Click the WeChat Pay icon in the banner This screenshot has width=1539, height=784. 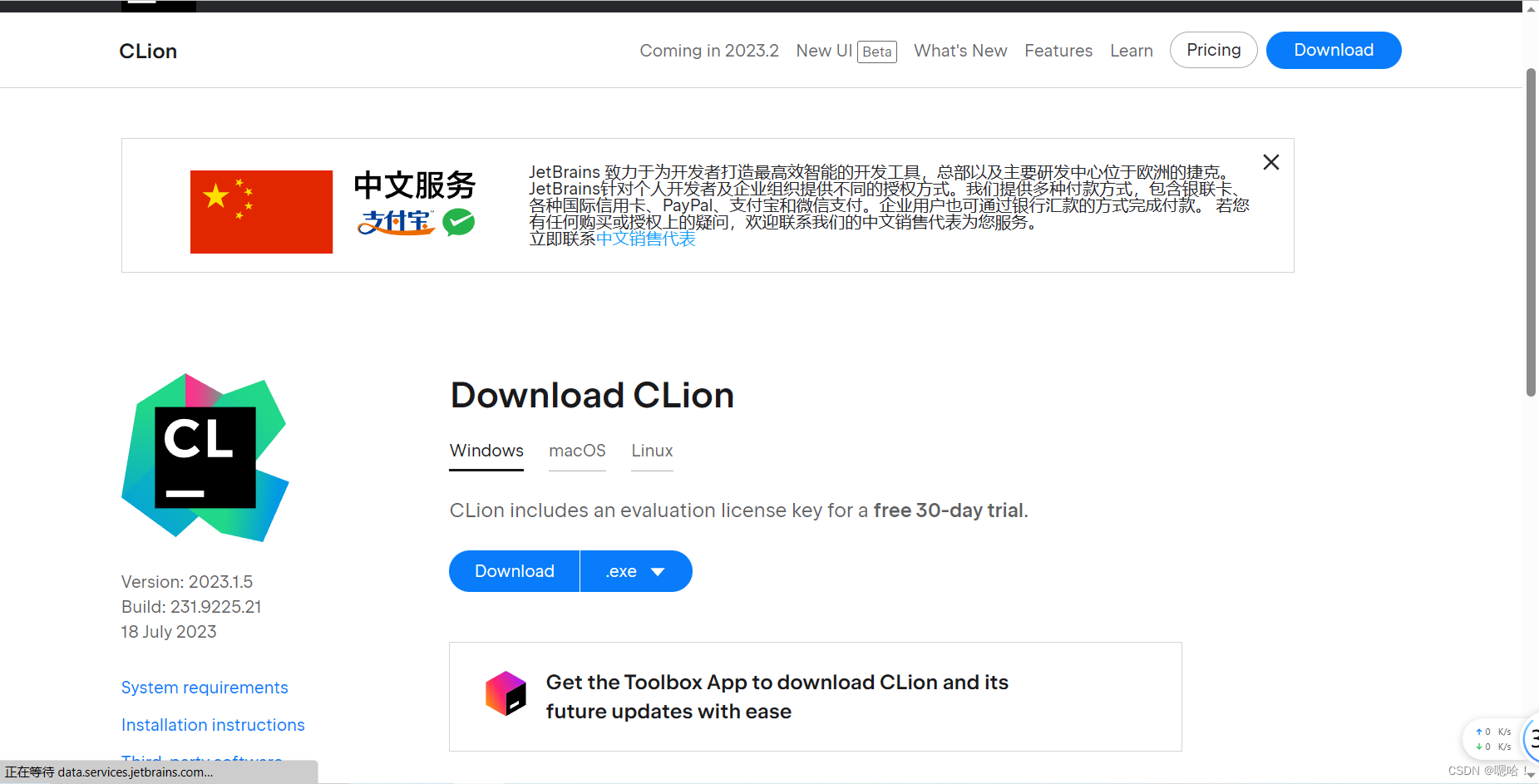(x=460, y=222)
